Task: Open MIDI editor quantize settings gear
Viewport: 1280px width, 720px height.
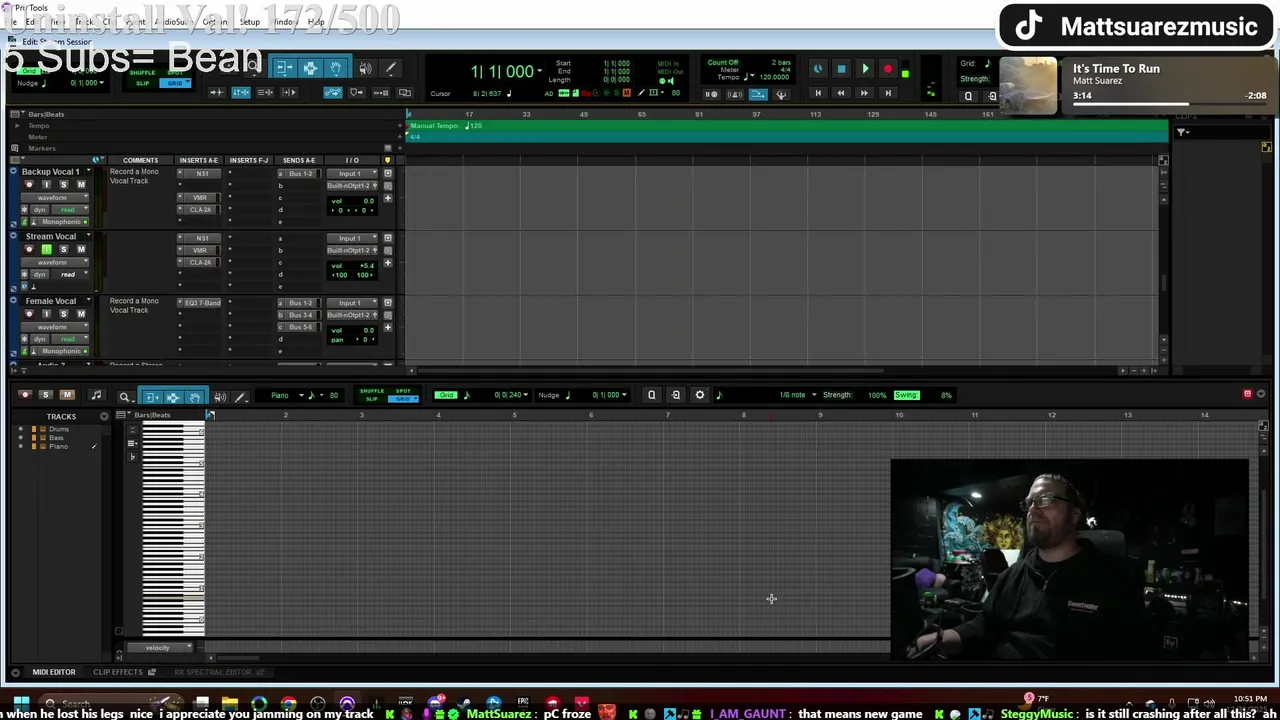Action: coord(700,395)
